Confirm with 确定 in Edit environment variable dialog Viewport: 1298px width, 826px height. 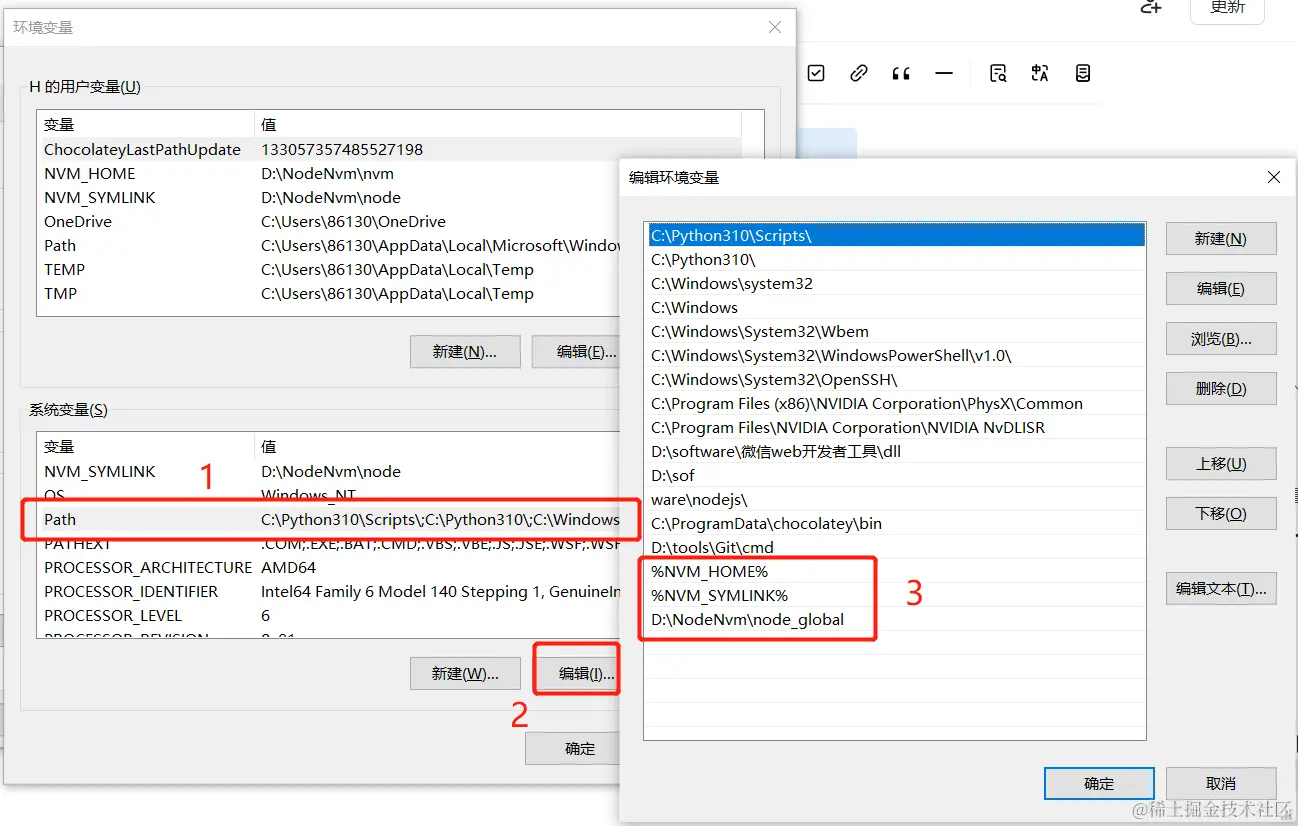coord(1099,783)
